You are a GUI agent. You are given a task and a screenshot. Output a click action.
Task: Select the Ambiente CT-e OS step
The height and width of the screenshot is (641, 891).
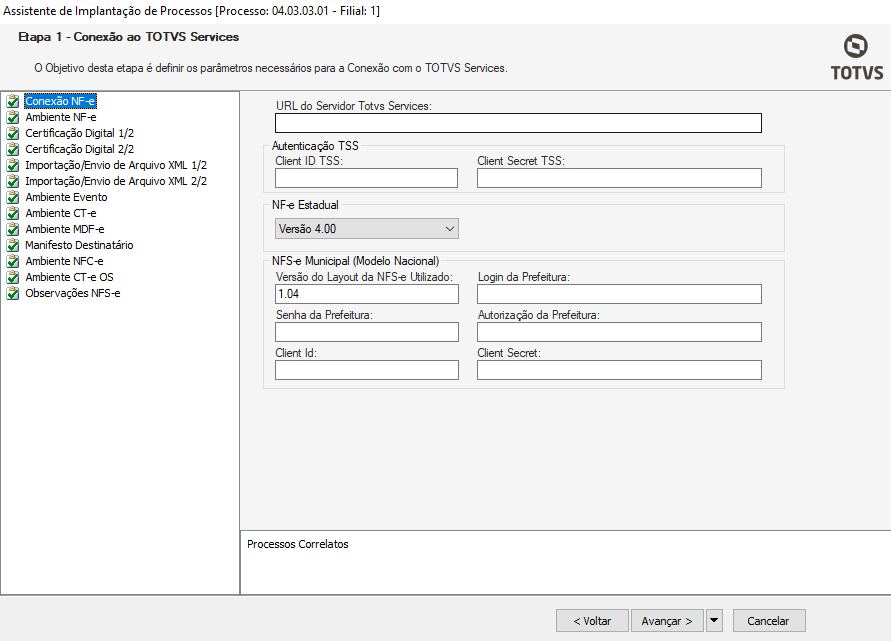(69, 277)
